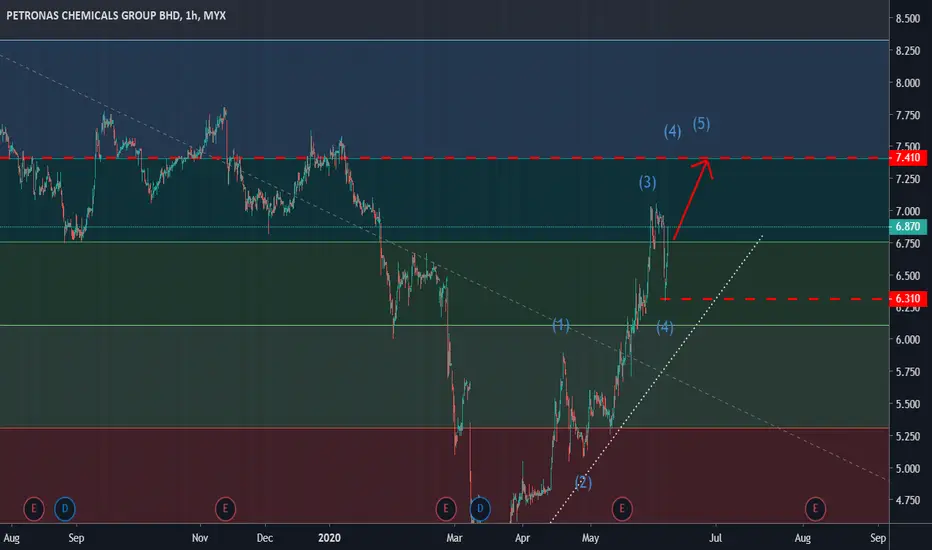Select the green 6.870 current price label

pyautogui.click(x=908, y=227)
